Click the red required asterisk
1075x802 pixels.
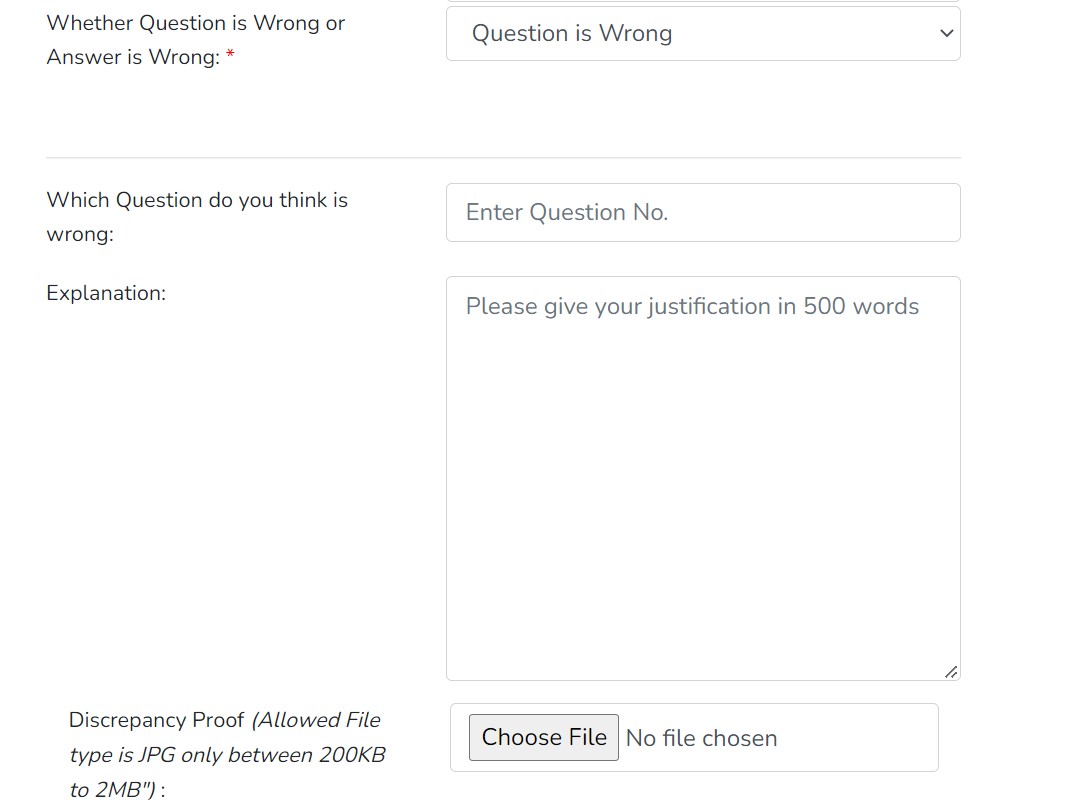pyautogui.click(x=230, y=57)
